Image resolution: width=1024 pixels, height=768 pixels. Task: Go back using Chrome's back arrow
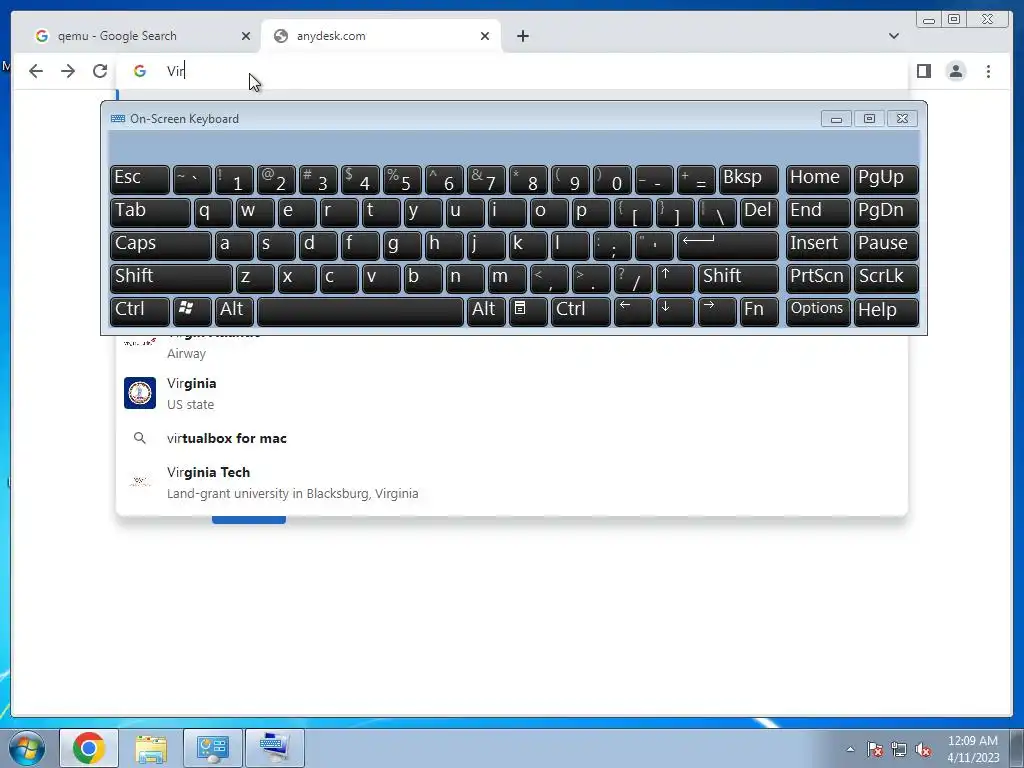point(36,71)
